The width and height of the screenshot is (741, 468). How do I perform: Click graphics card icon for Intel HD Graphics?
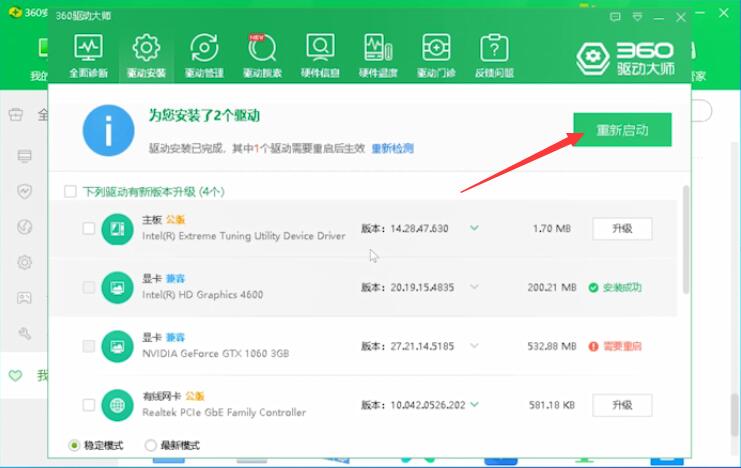coord(117,287)
